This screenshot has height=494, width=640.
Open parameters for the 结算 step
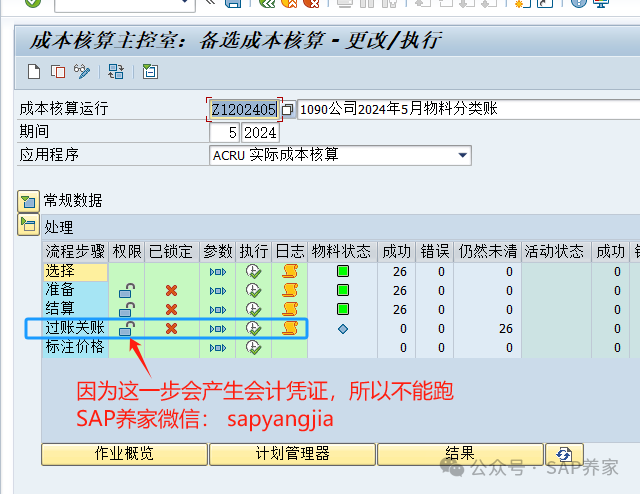pyautogui.click(x=218, y=310)
